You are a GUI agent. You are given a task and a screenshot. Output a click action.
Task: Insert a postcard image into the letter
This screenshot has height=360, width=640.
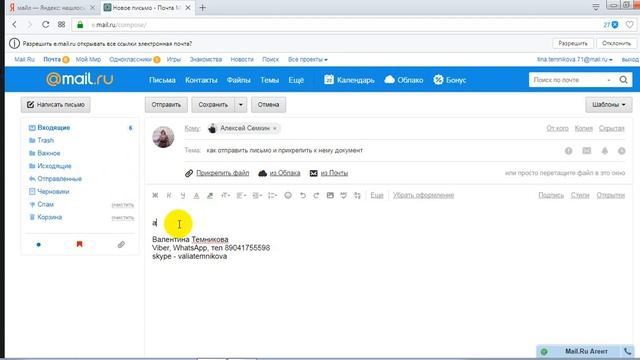pyautogui.click(x=330, y=196)
